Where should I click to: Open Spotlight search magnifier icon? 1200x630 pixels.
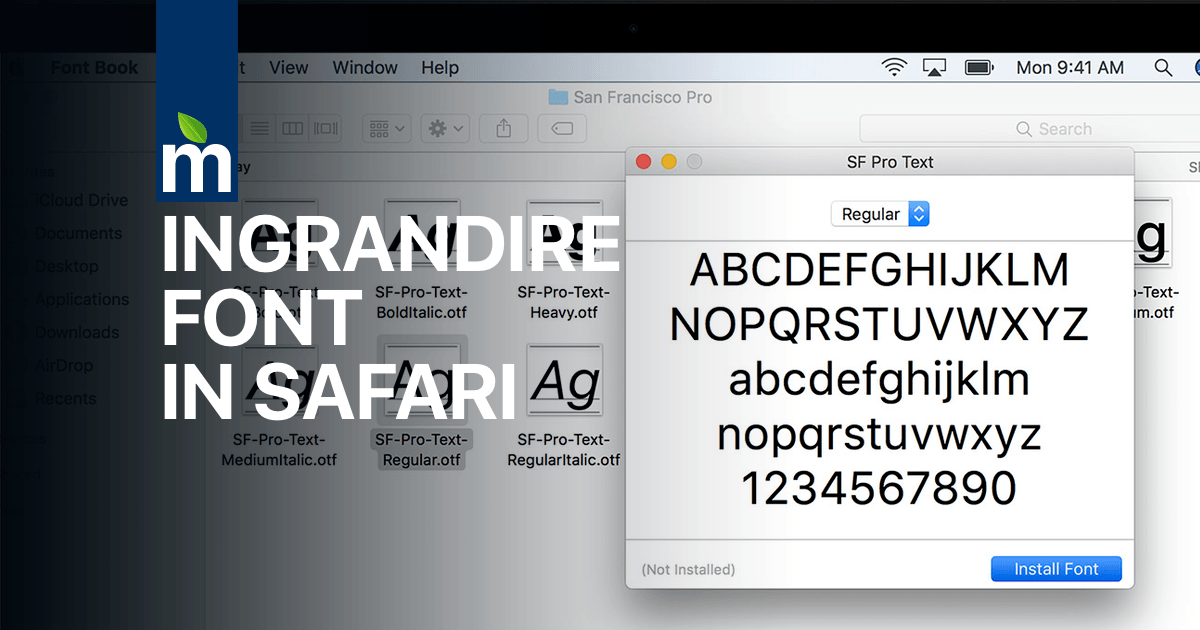pyautogui.click(x=1163, y=68)
